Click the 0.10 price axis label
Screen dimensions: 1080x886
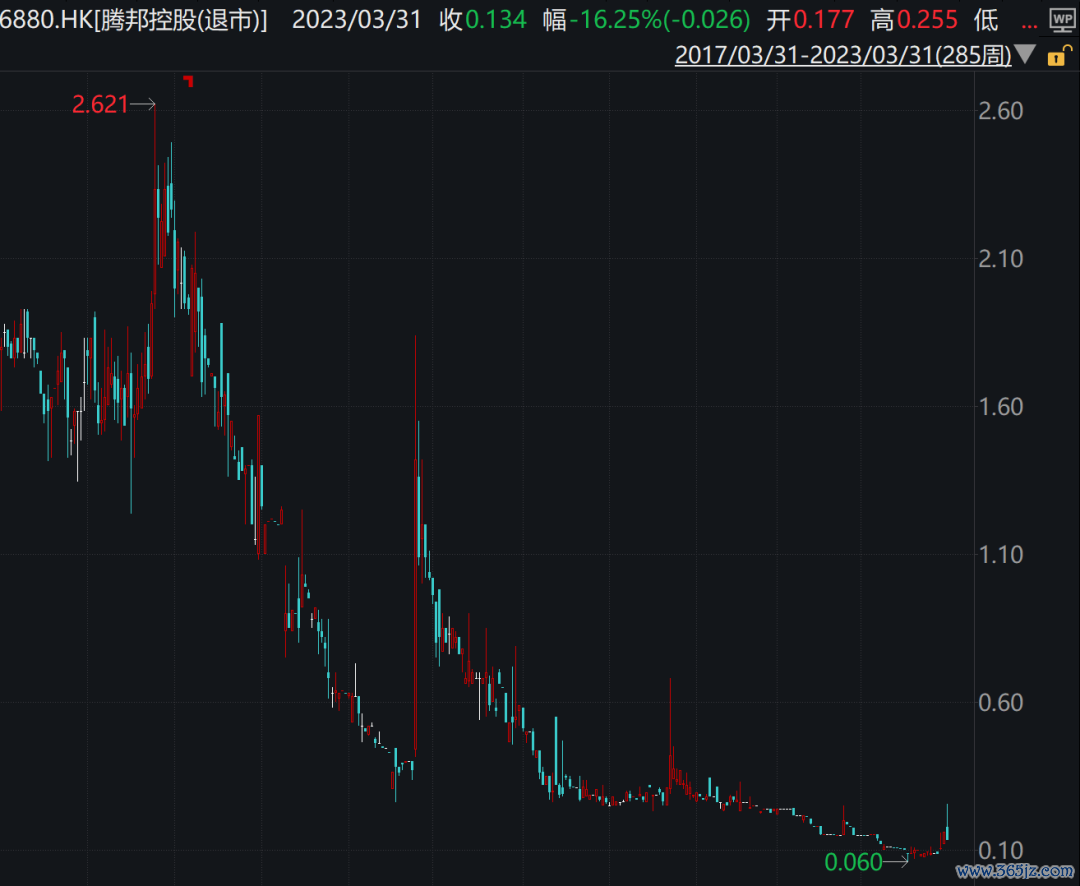(999, 850)
